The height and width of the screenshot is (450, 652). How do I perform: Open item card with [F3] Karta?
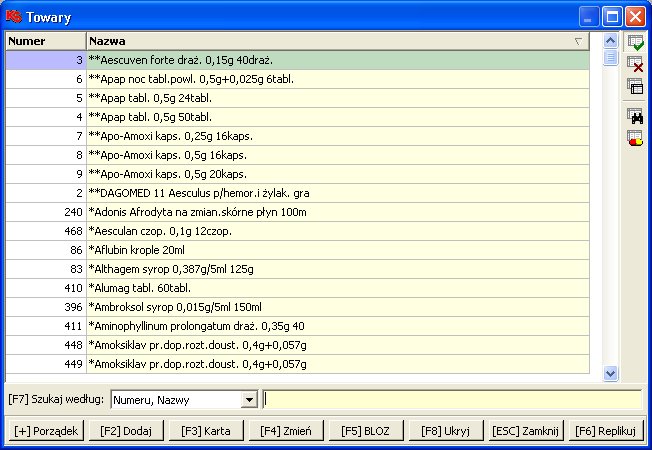(205, 431)
